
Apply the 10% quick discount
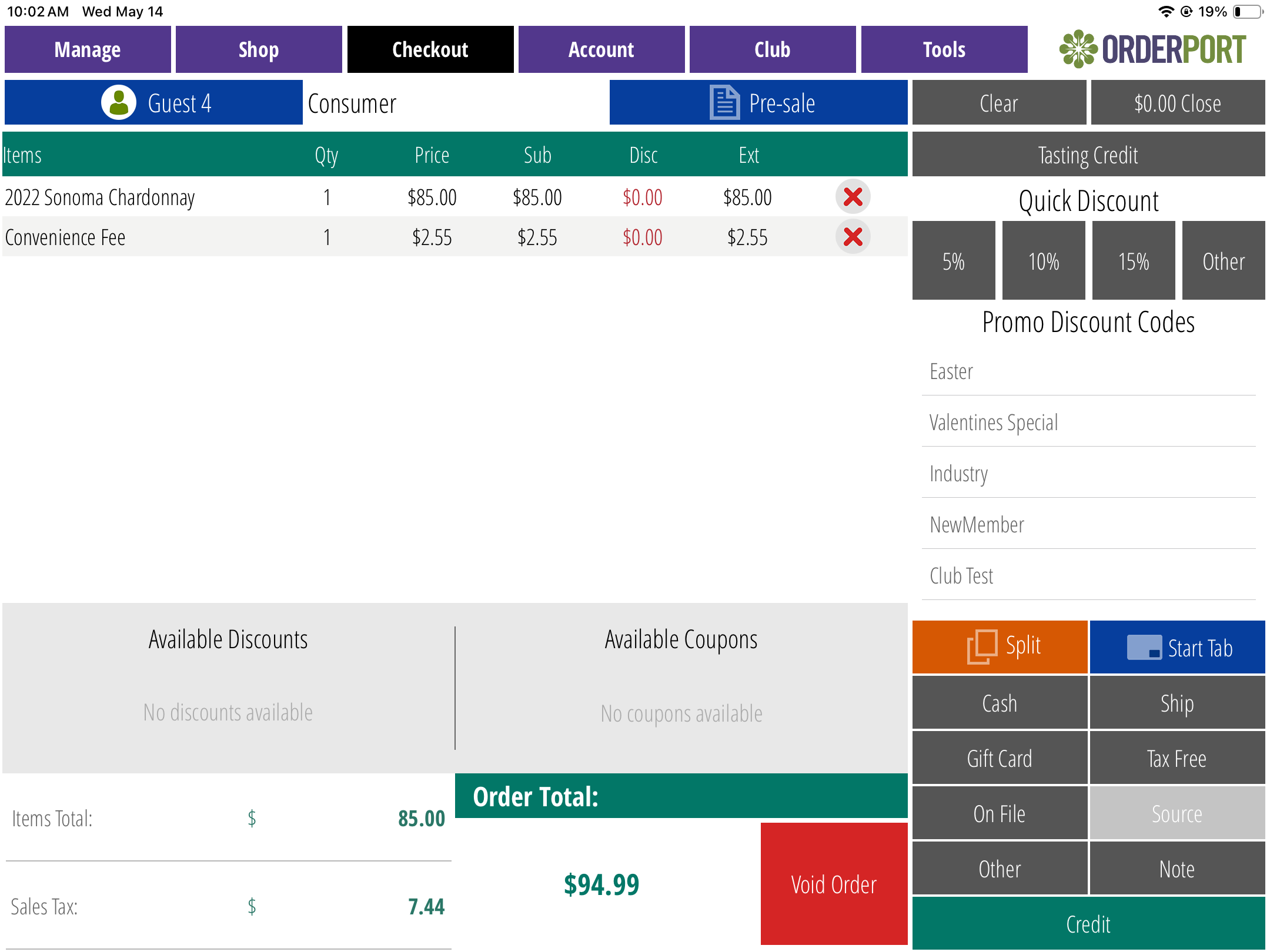click(x=1044, y=261)
